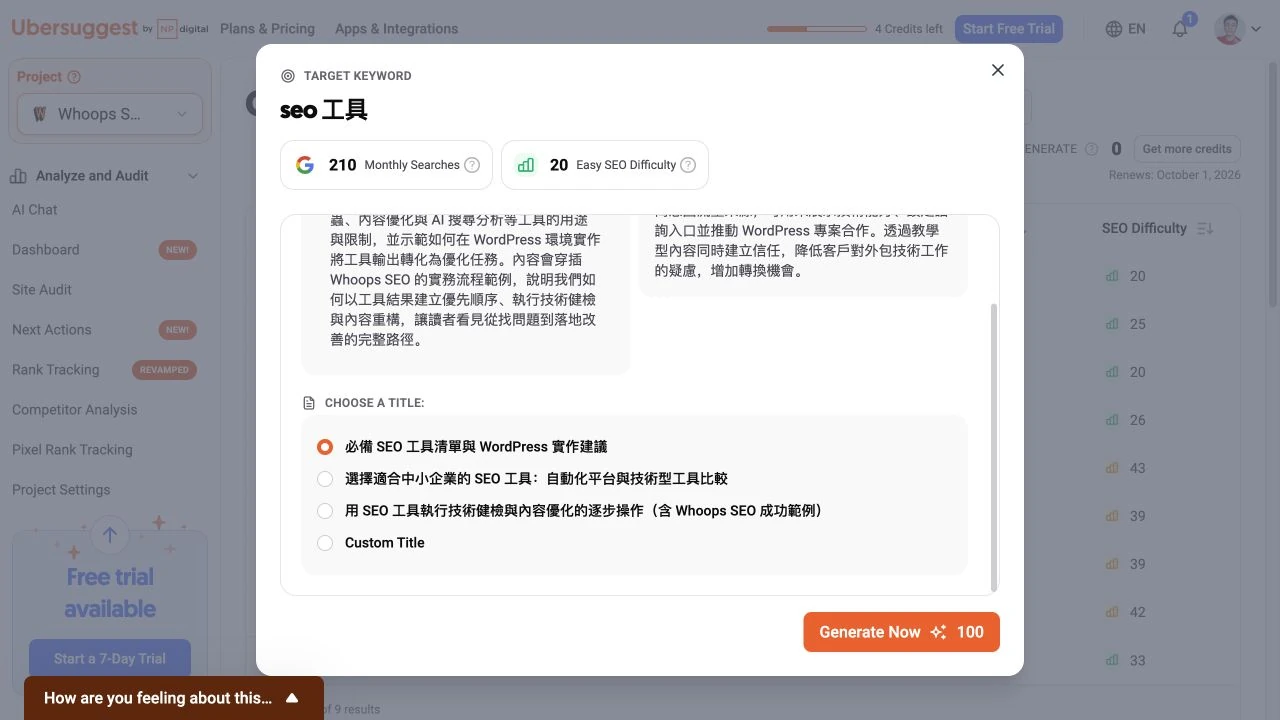Open Apps & Integrations

click(396, 29)
